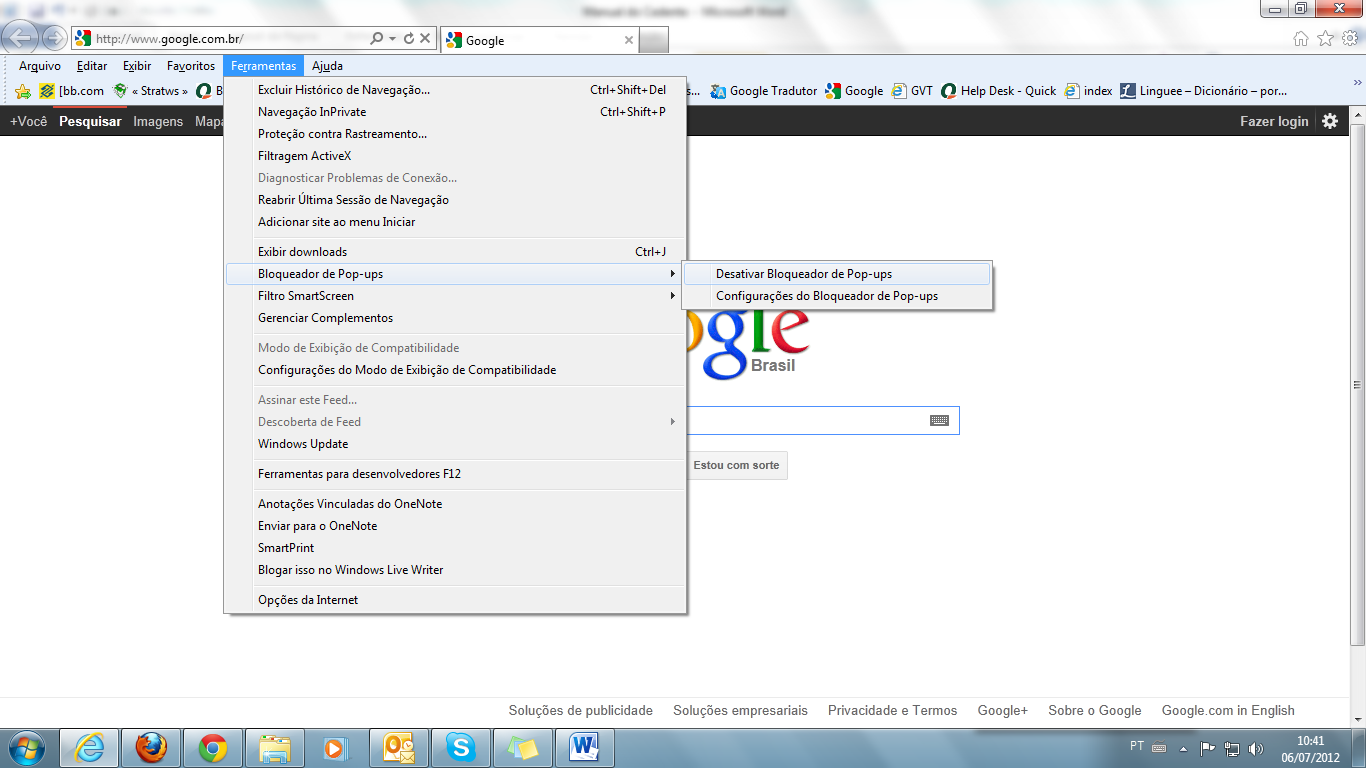Open Imagens in Google top bar
Screen dimensions: 1366x768
pyautogui.click(x=158, y=121)
